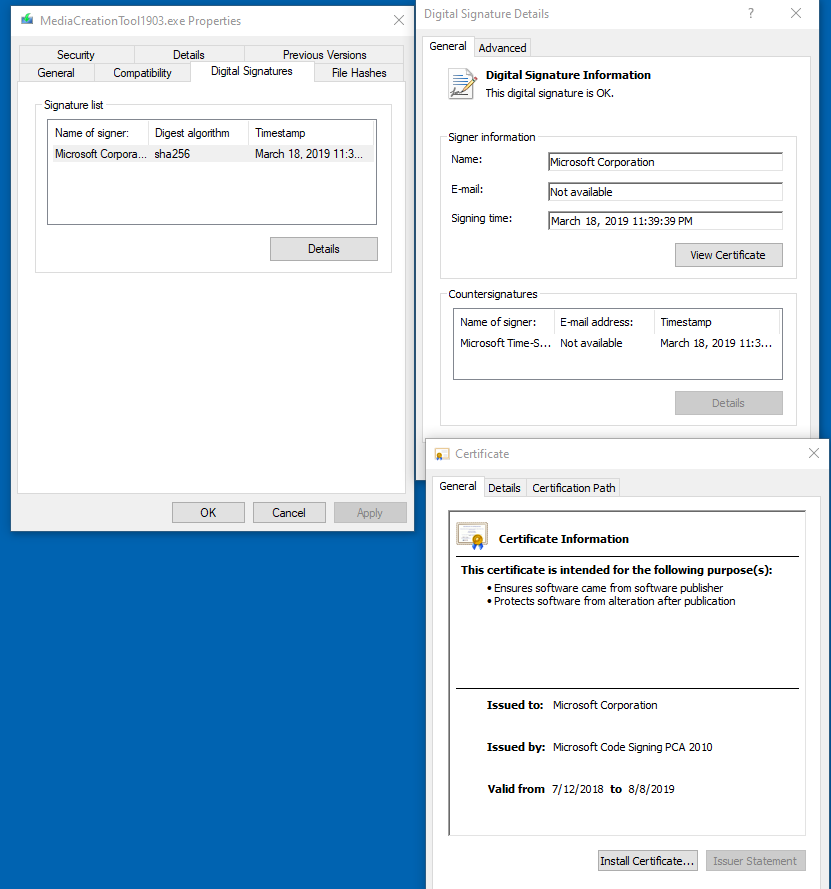The width and height of the screenshot is (831, 889).
Task: Click the Apply button in Properties
Action: [x=370, y=513]
